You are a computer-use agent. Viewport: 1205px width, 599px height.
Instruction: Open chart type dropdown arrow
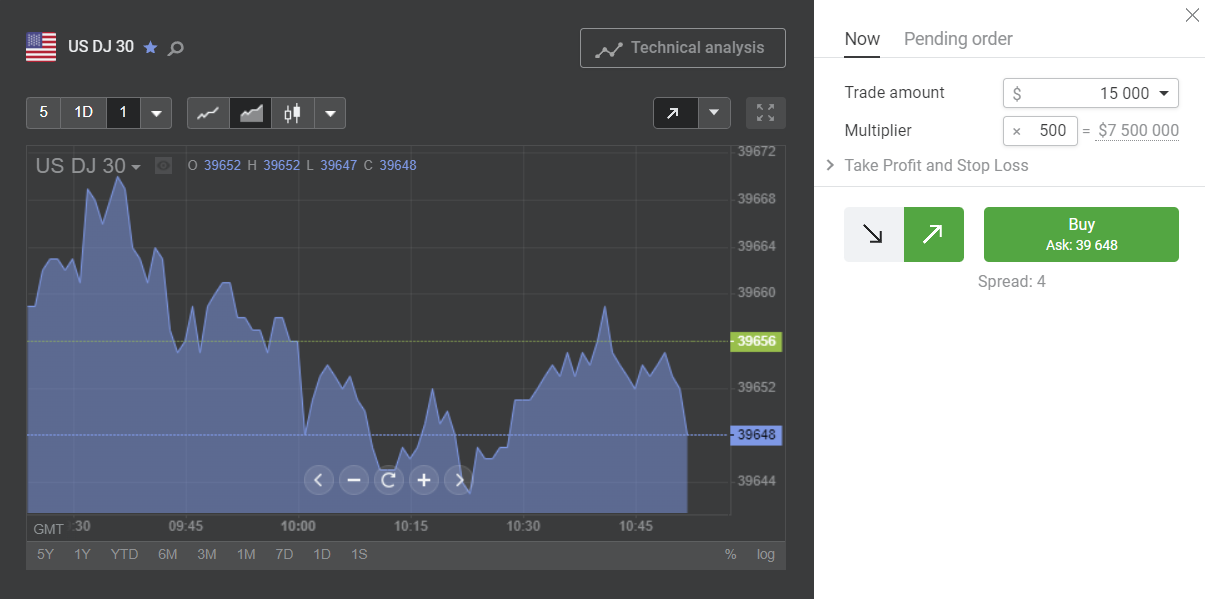pos(330,113)
